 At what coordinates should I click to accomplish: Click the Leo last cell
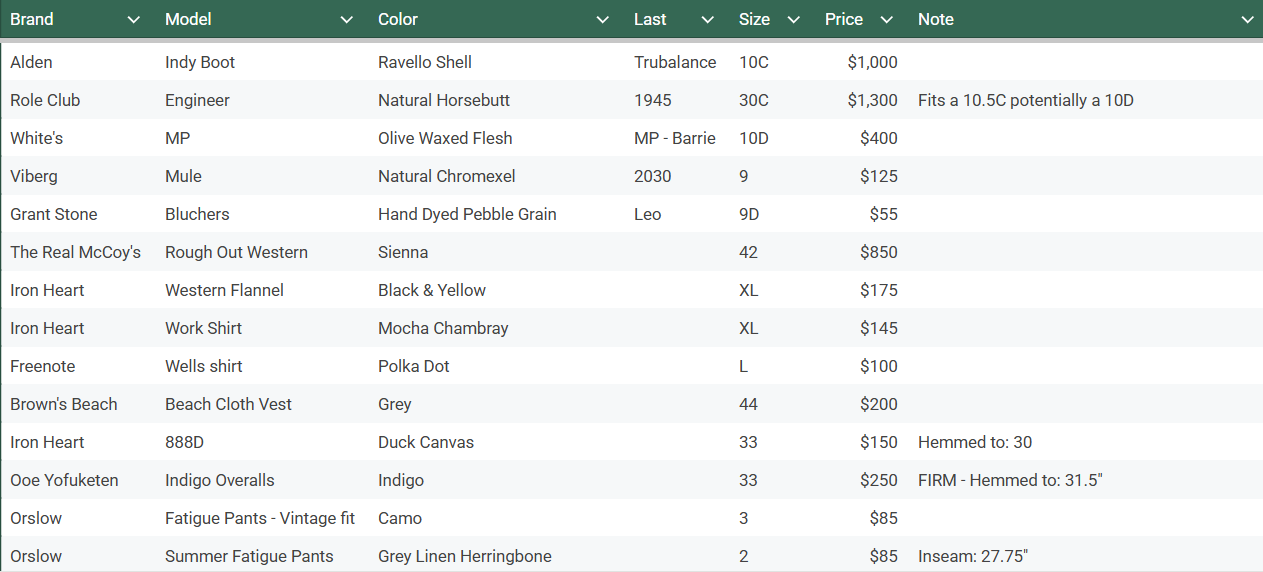647,214
